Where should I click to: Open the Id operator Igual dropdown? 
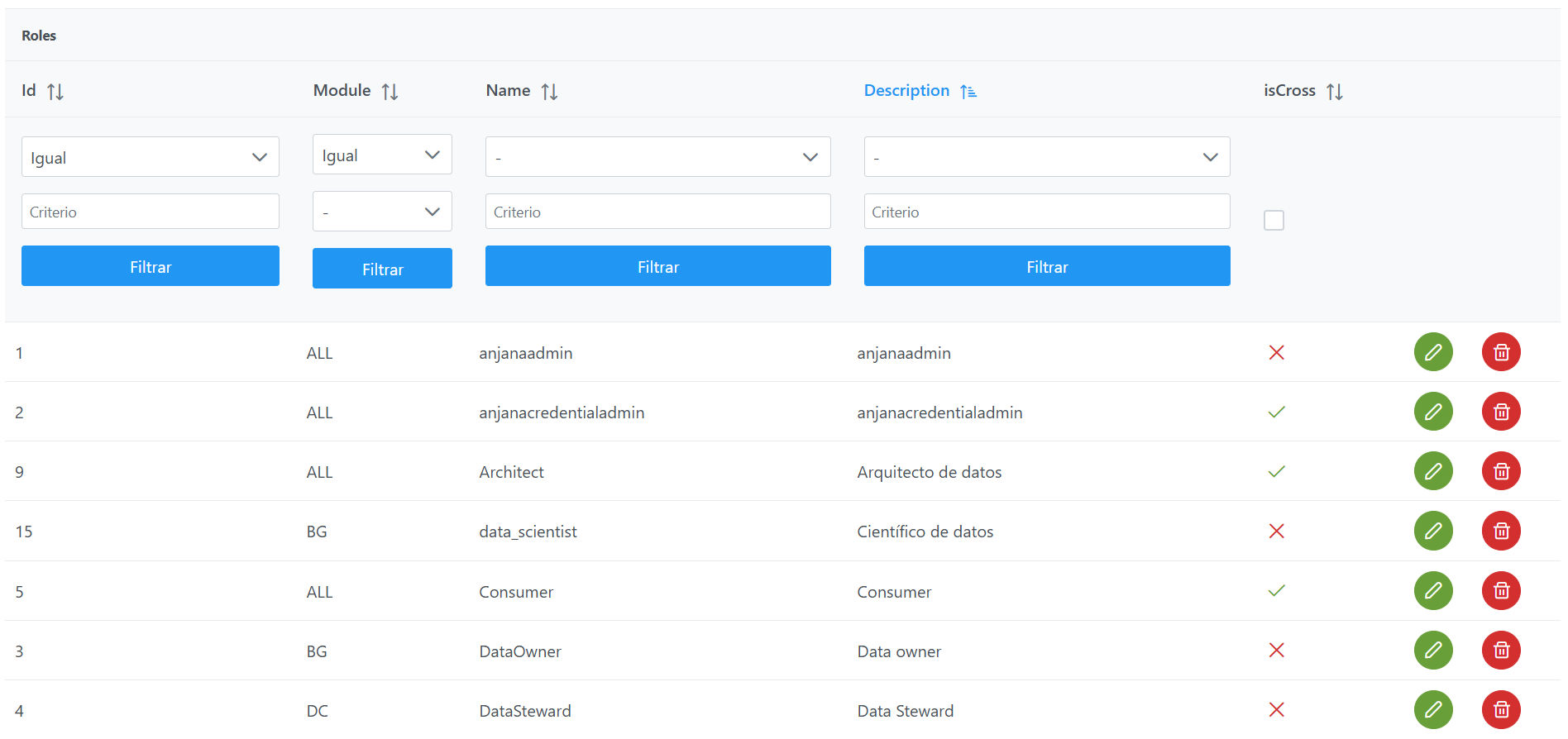click(150, 157)
